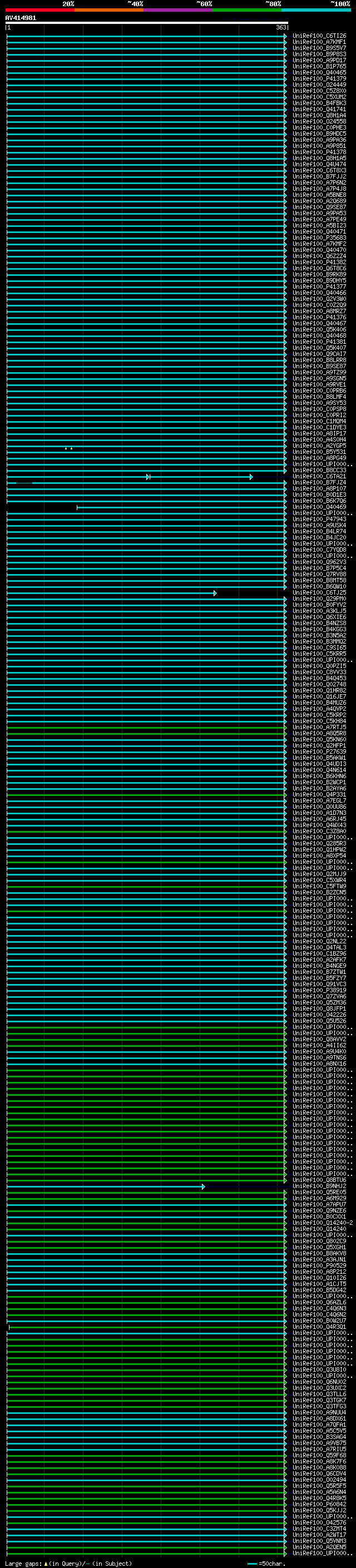Select hit UniRef100_C5XUM2
The width and height of the screenshot is (356, 1568).
[x=319, y=97]
